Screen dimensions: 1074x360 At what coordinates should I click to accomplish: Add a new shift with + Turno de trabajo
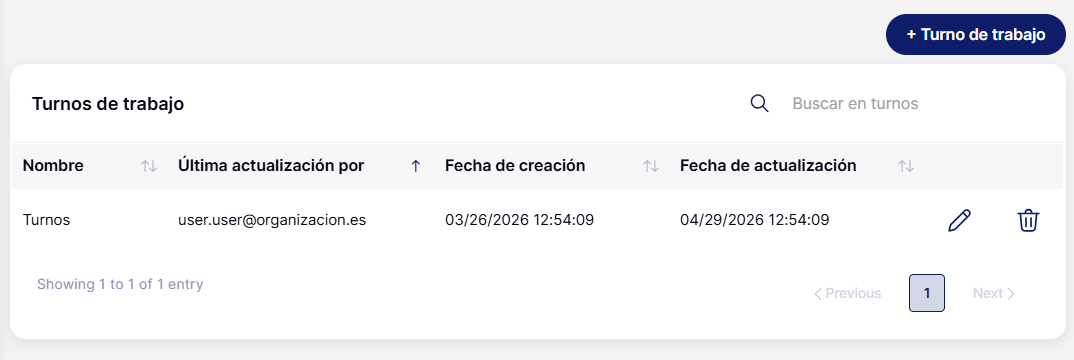coord(976,35)
